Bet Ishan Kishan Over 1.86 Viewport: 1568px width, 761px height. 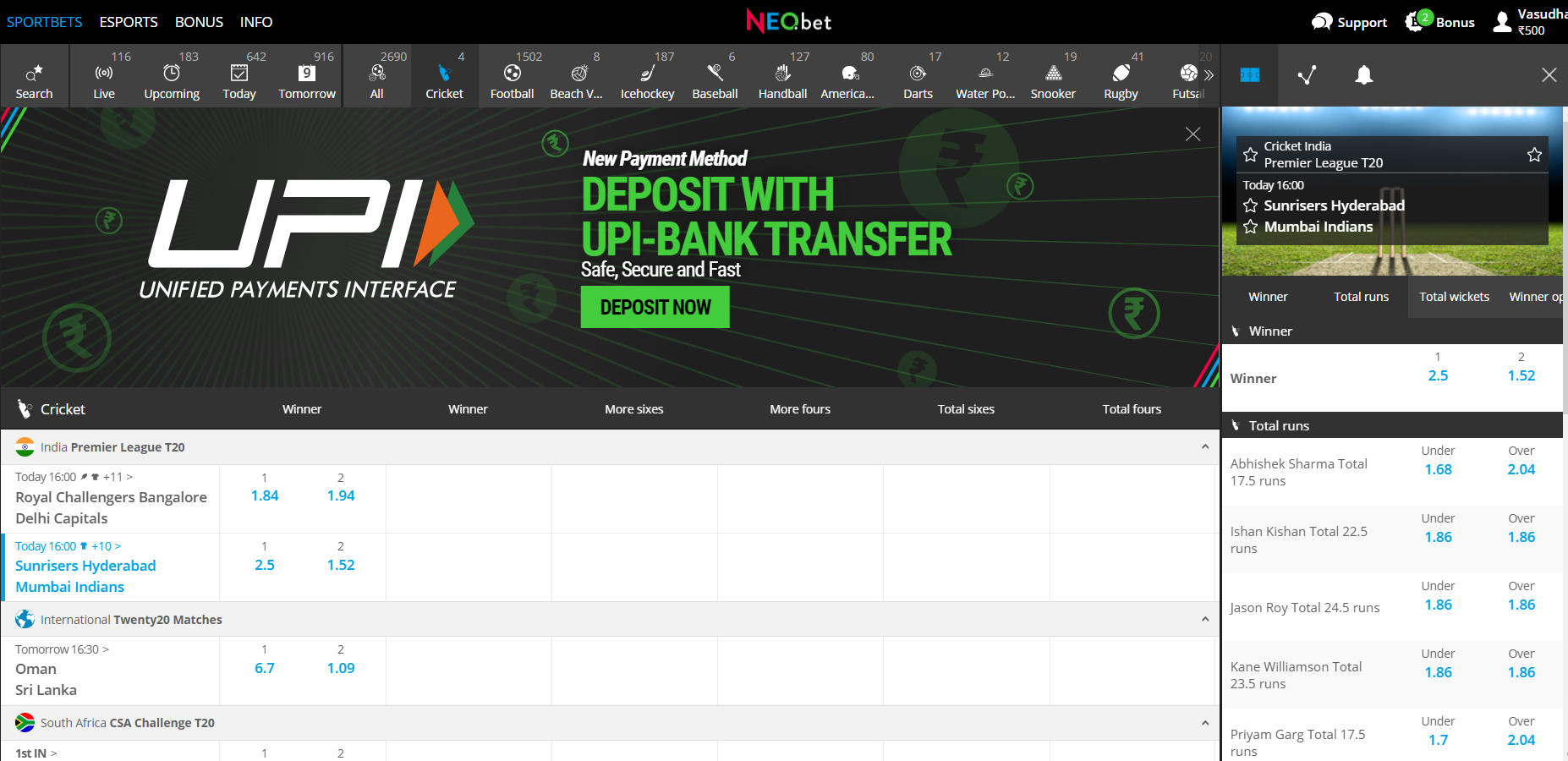pos(1521,537)
